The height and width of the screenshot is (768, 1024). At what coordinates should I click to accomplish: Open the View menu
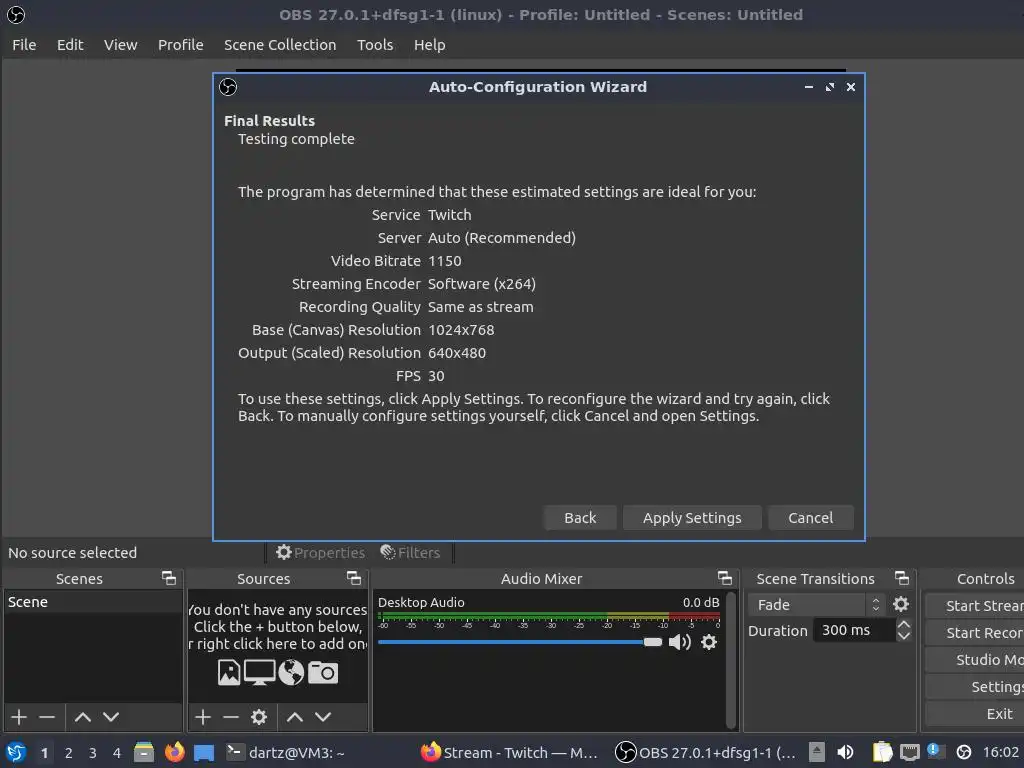[x=121, y=45]
